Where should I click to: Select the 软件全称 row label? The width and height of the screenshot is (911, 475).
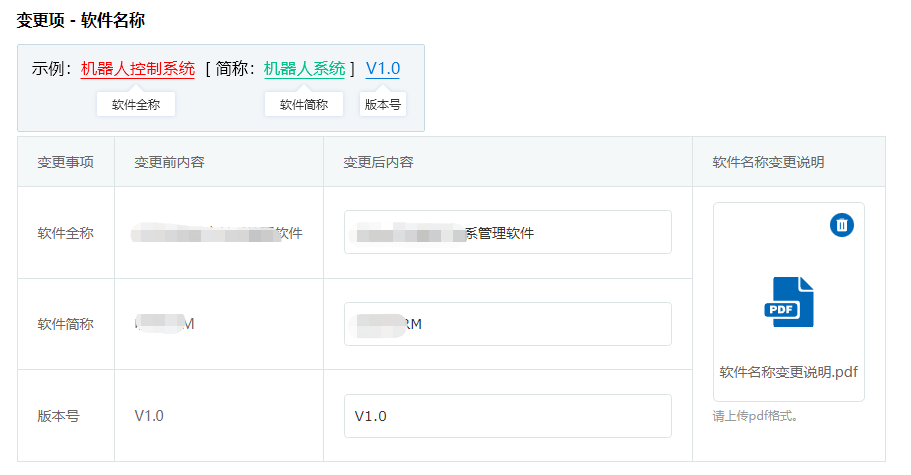click(66, 233)
